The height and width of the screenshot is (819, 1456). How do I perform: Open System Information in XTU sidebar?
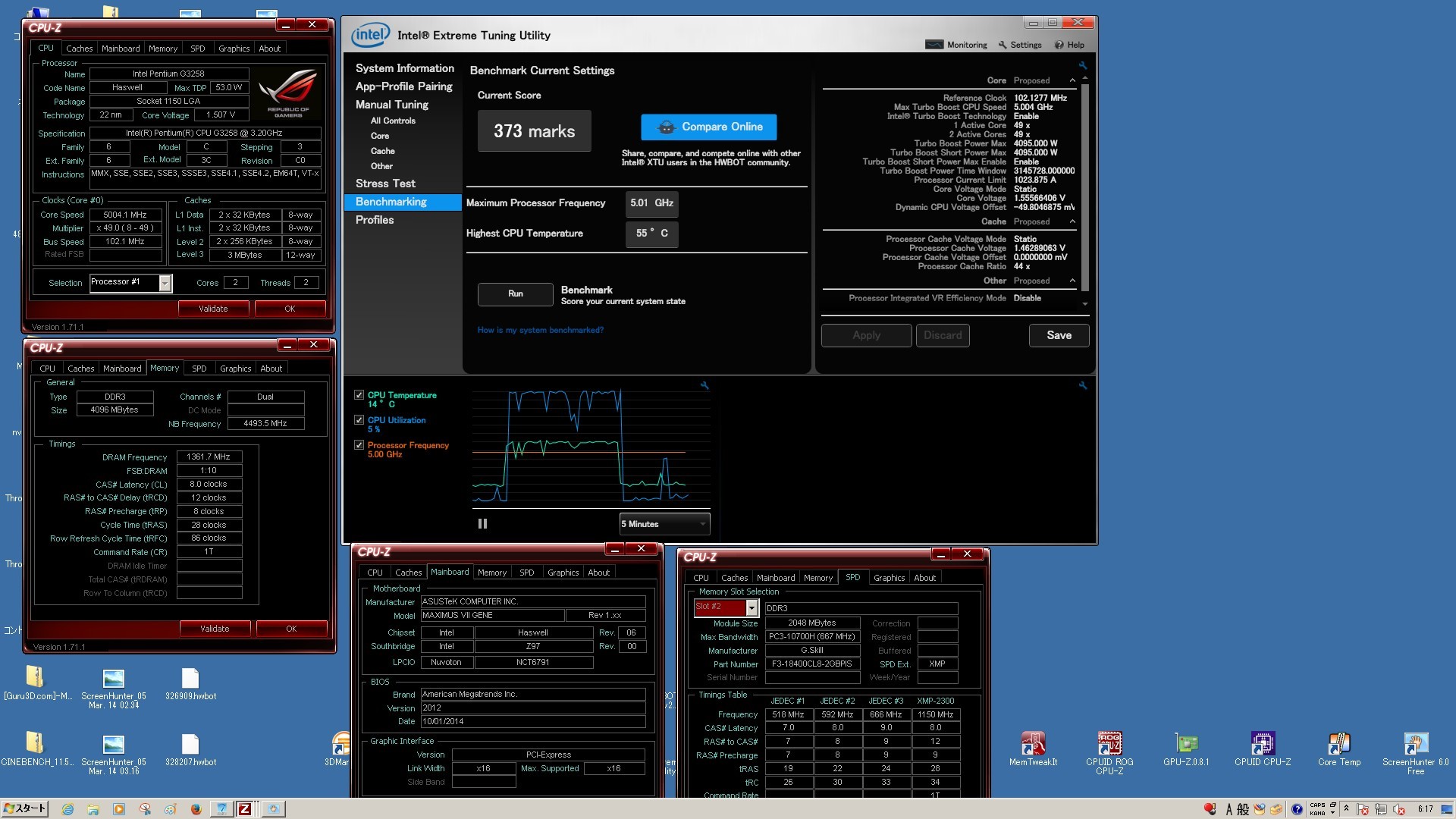(405, 68)
